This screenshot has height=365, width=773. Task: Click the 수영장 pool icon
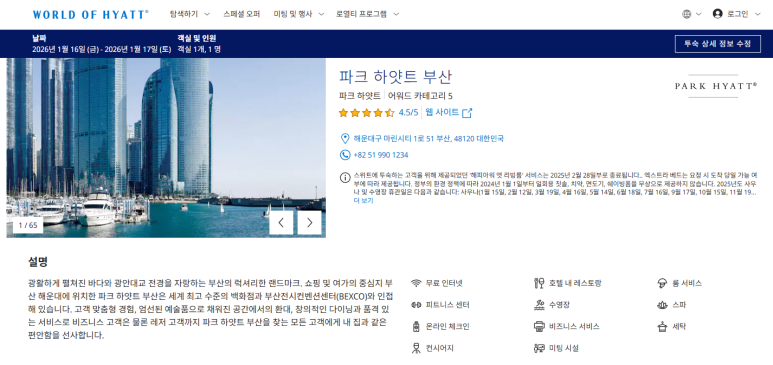coord(539,305)
